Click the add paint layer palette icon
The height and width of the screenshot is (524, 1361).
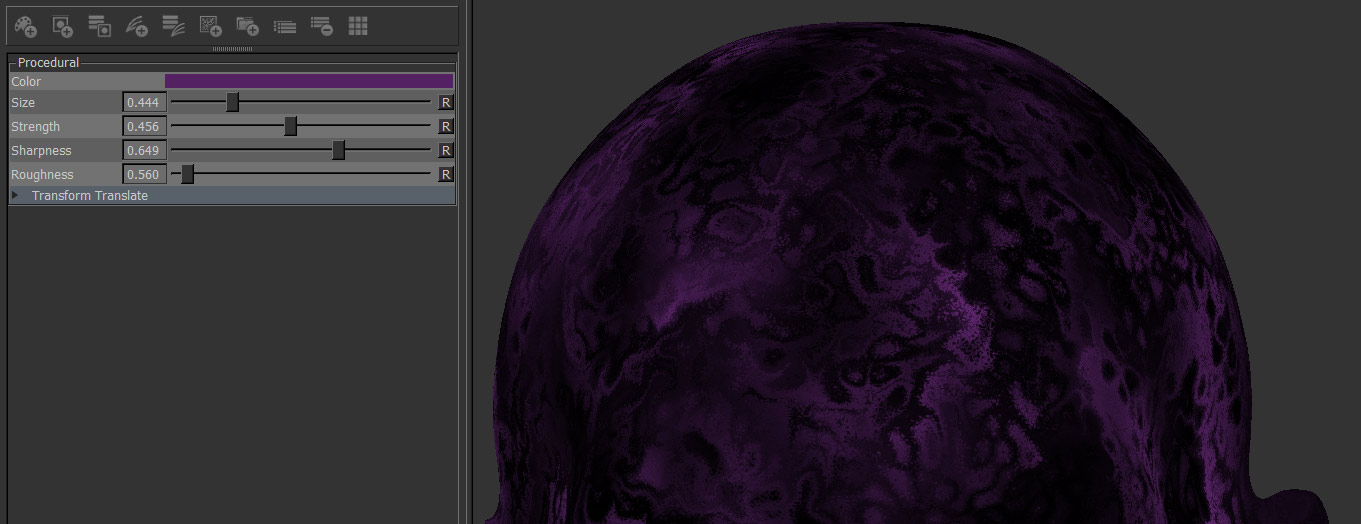(x=26, y=26)
